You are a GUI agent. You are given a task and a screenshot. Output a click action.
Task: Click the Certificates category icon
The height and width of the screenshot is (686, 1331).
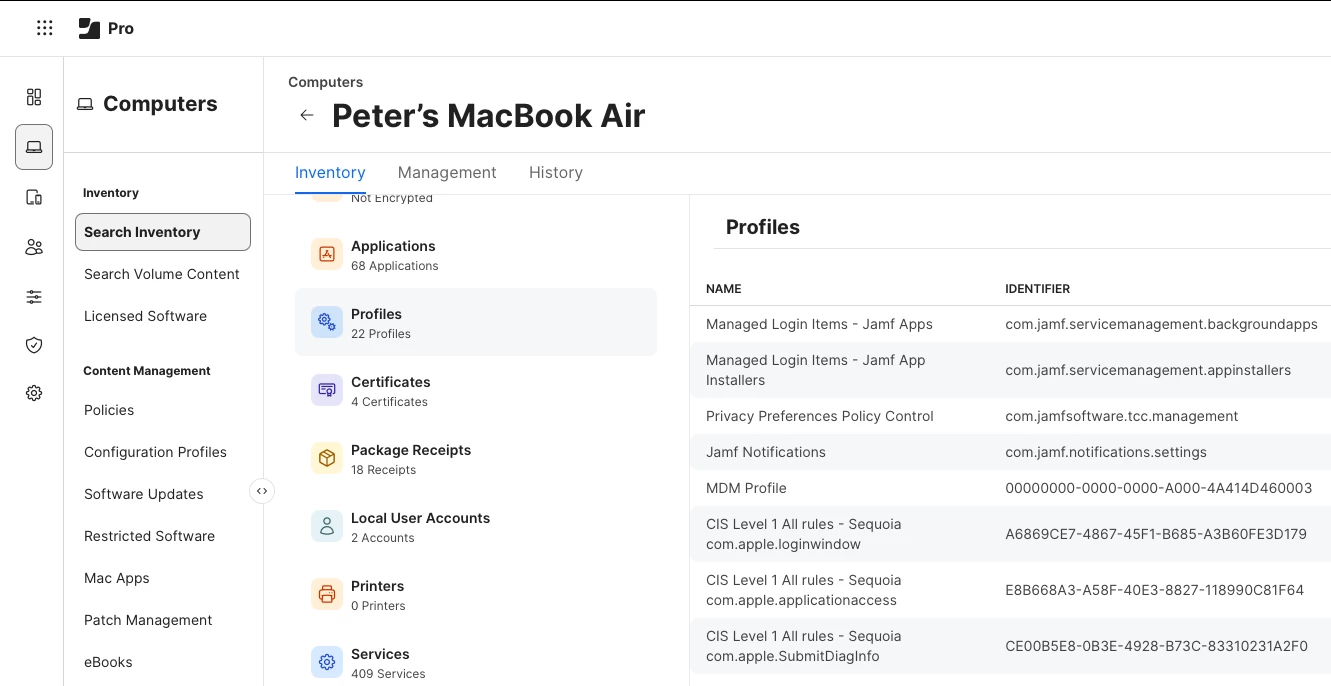(x=327, y=390)
